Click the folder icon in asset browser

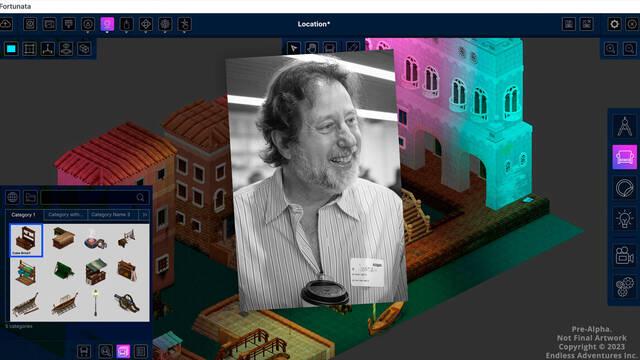pos(30,198)
